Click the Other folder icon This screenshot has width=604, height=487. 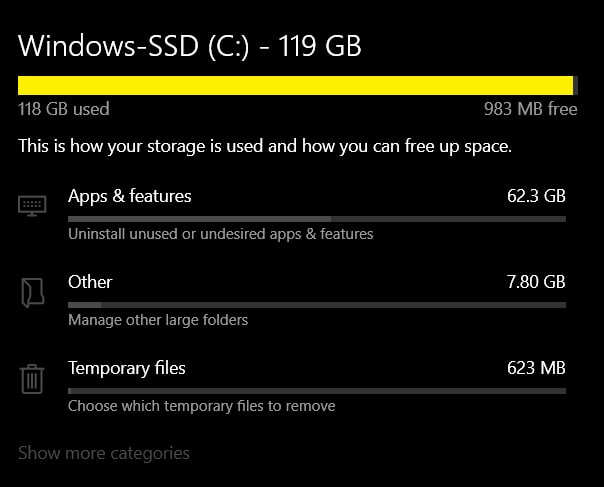click(32, 292)
